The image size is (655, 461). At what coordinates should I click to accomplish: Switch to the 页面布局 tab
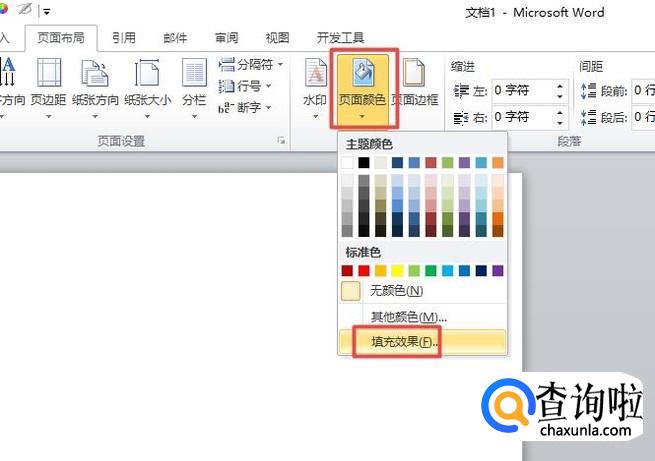pyautogui.click(x=61, y=38)
